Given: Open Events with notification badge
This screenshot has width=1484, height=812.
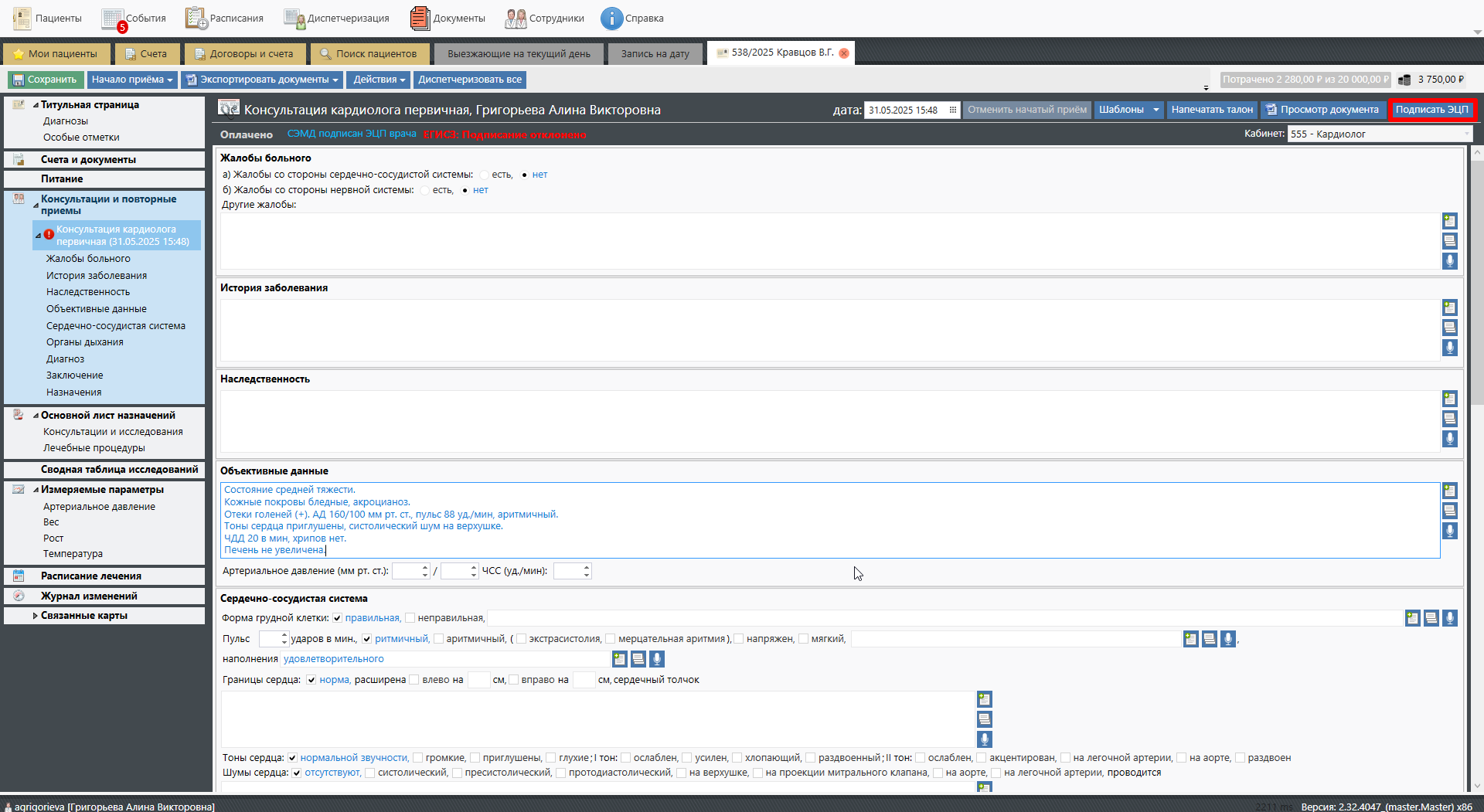Looking at the screenshot, I should 114,19.
